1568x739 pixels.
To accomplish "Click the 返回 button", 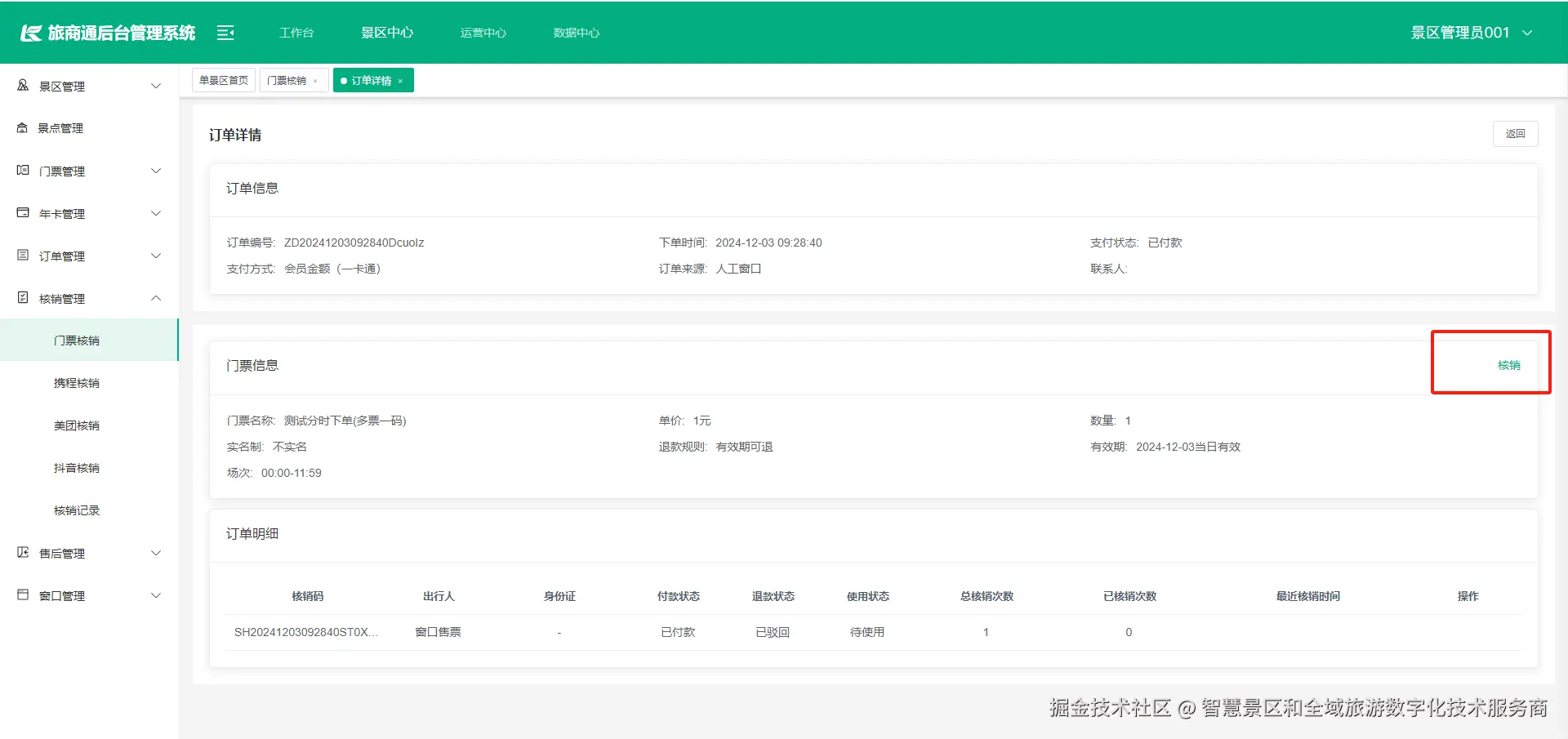I will coord(1516,134).
